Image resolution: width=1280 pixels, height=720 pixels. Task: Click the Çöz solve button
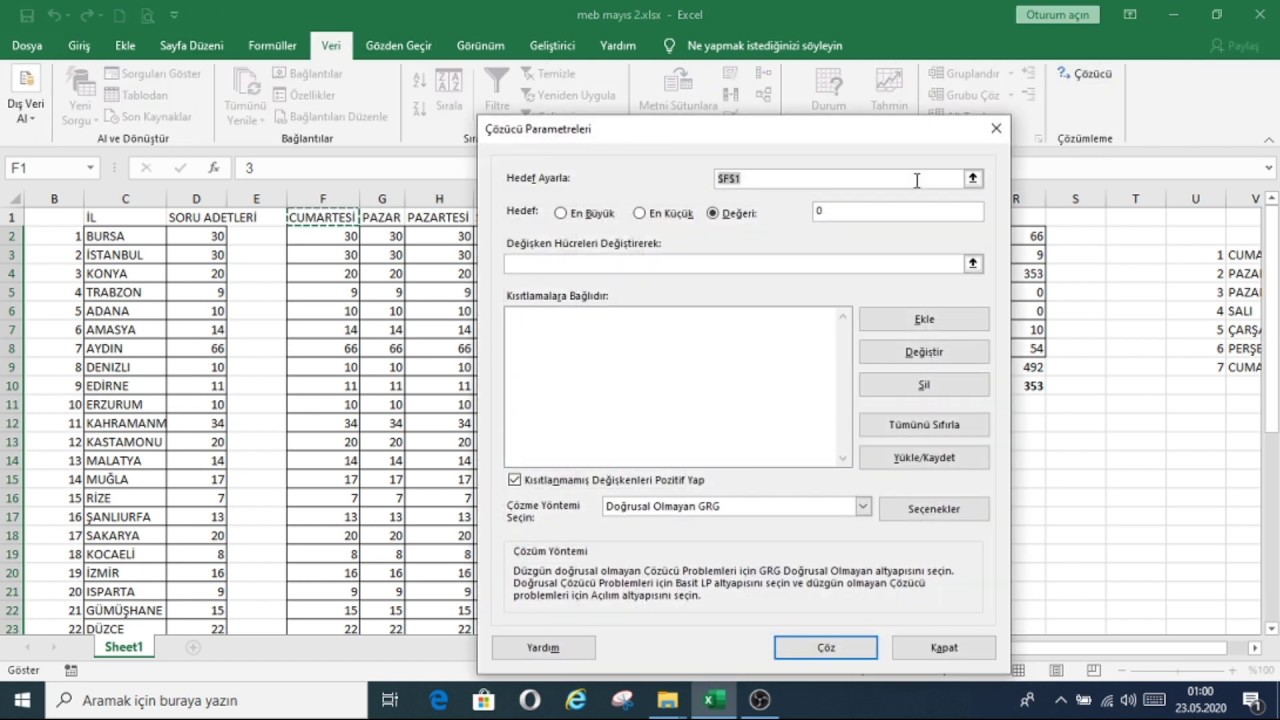click(826, 647)
